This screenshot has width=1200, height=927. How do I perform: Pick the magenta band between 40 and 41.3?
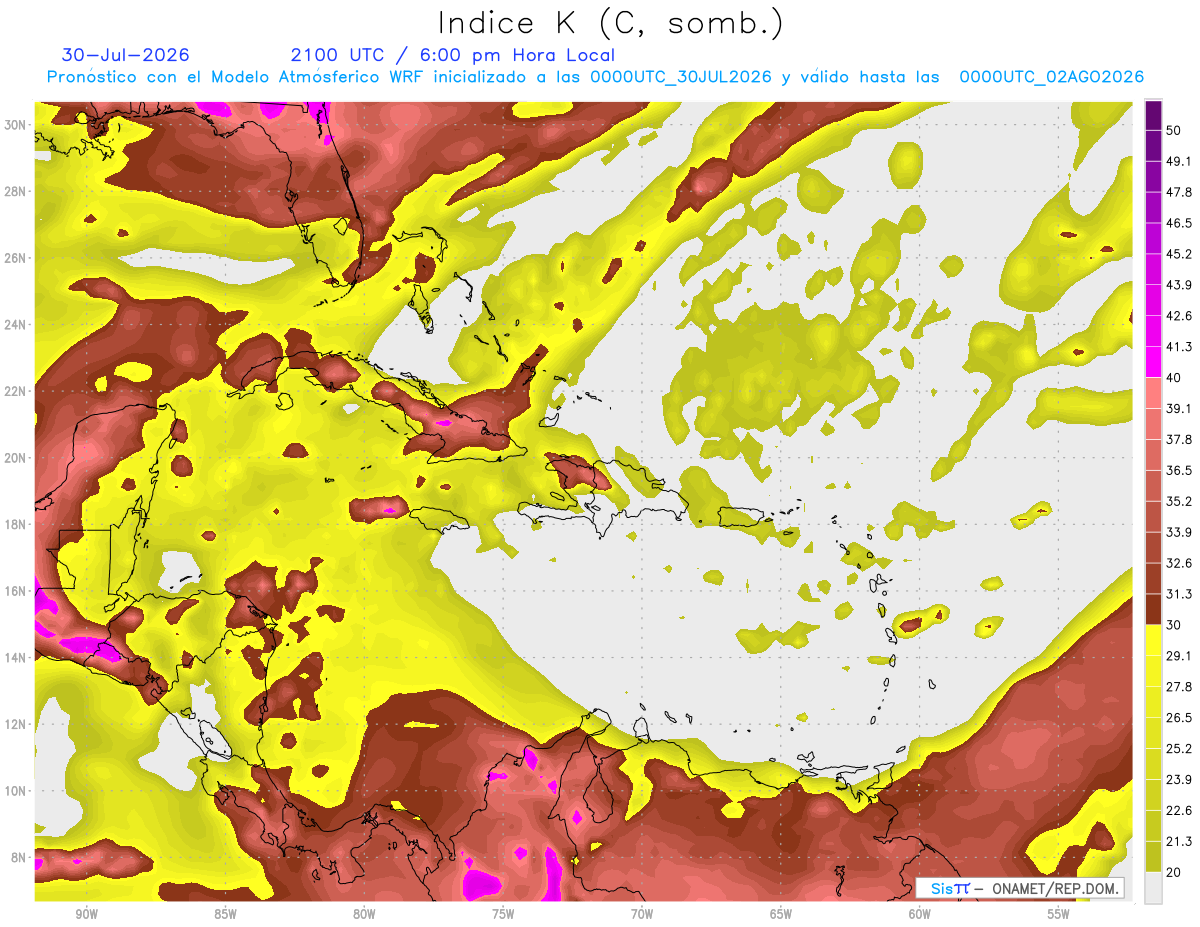pos(1153,362)
